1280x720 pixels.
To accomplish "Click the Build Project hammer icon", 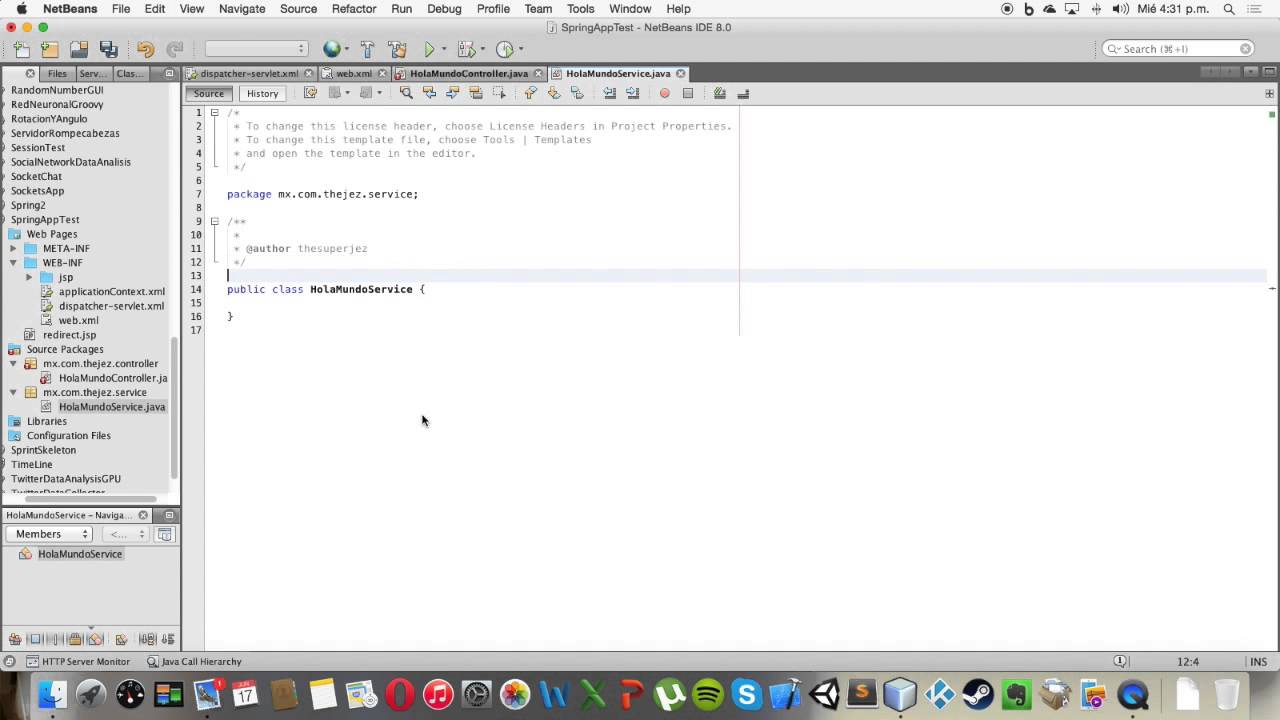I will tap(367, 49).
